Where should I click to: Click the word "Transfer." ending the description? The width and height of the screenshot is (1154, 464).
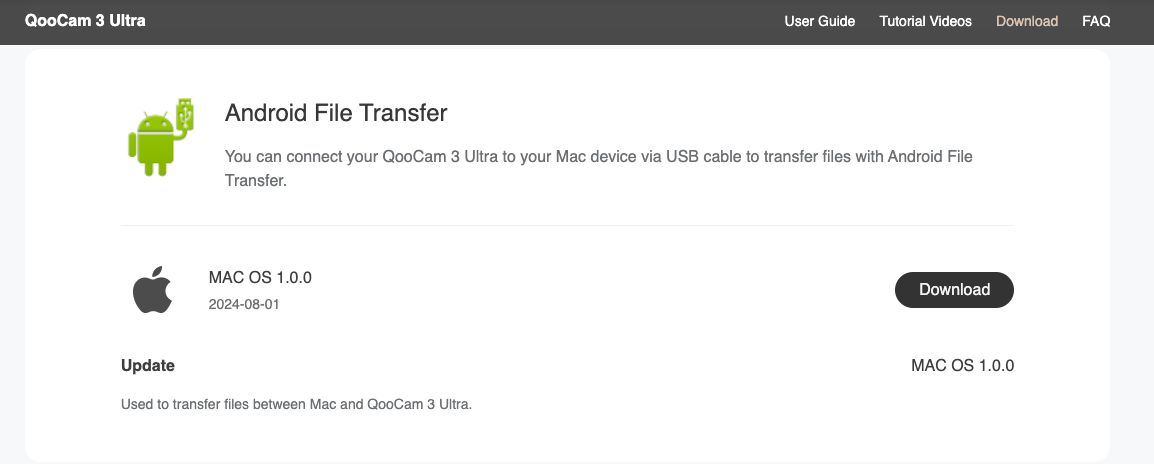coord(256,182)
